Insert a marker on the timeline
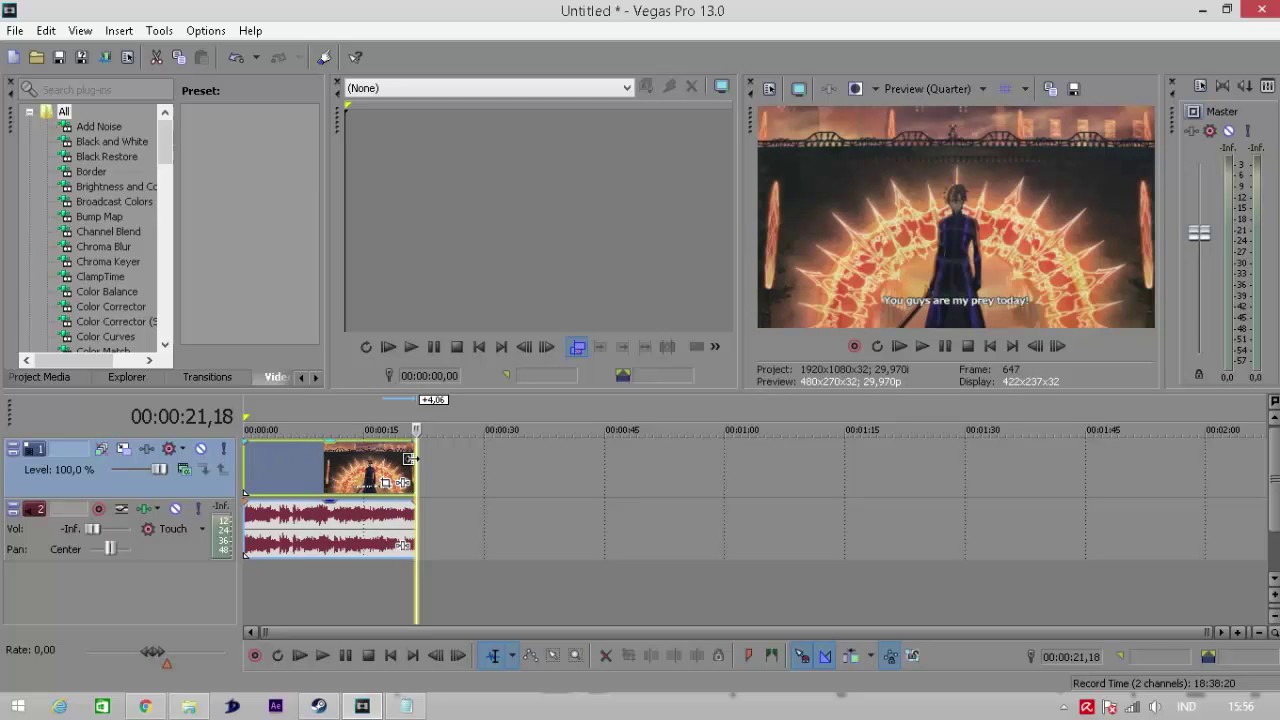The height and width of the screenshot is (720, 1280). tap(747, 656)
